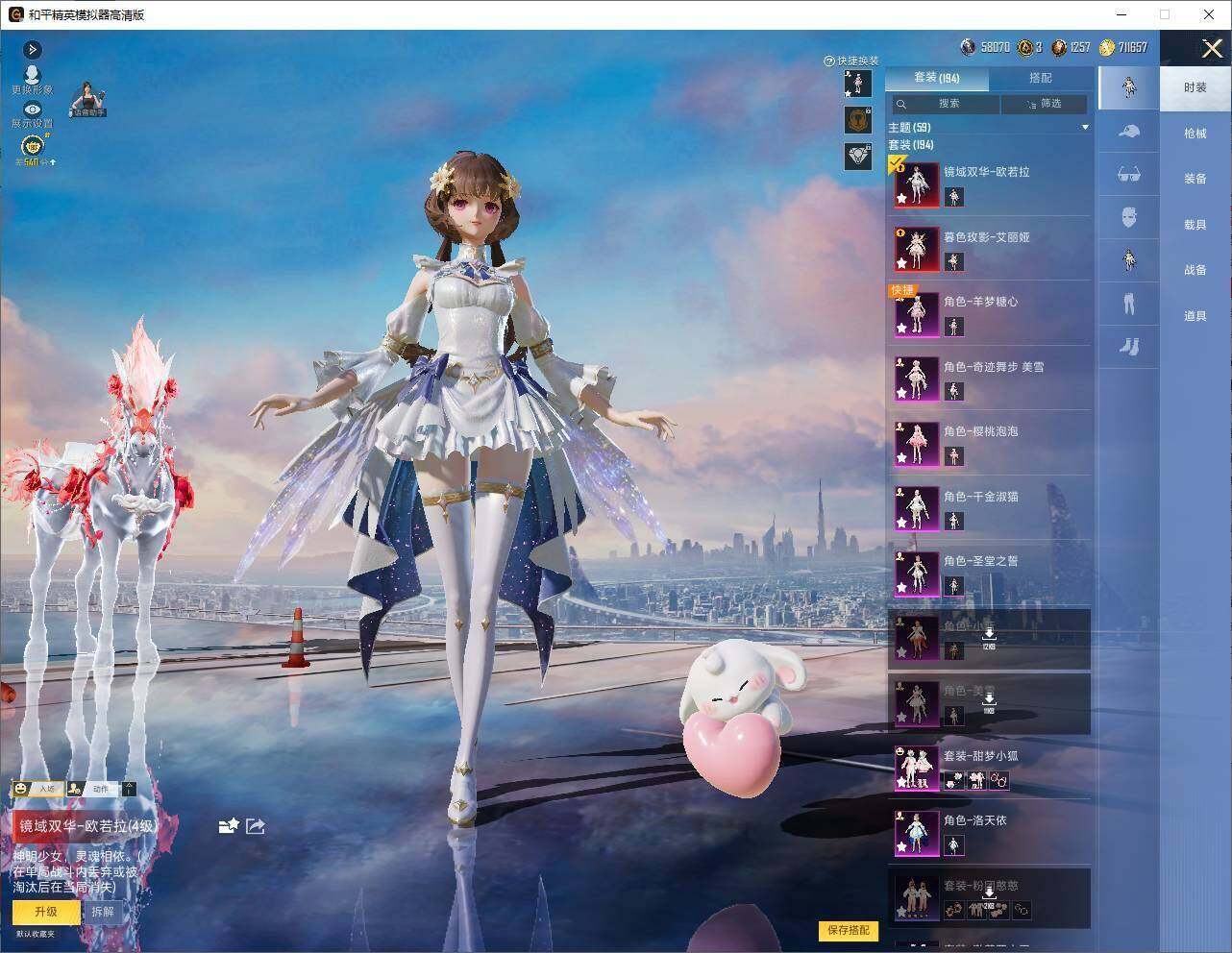Click the share arrow icon
The width and height of the screenshot is (1232, 953).
pyautogui.click(x=256, y=825)
